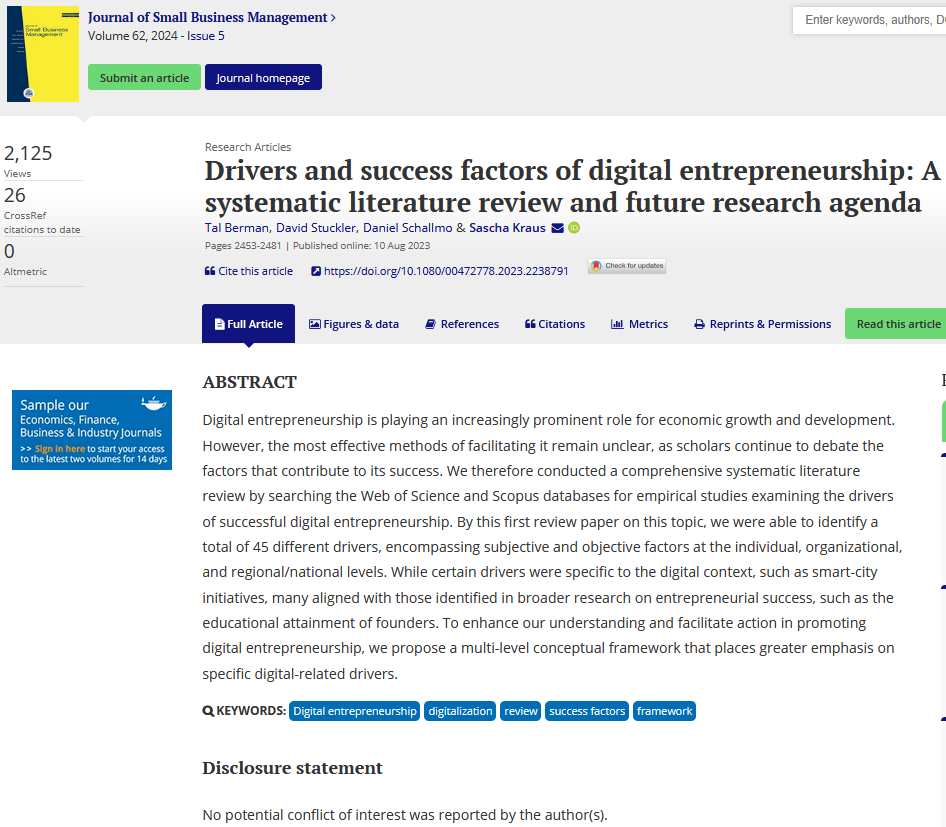Click the external link icon before the DOI
This screenshot has width=946, height=827.
316,271
